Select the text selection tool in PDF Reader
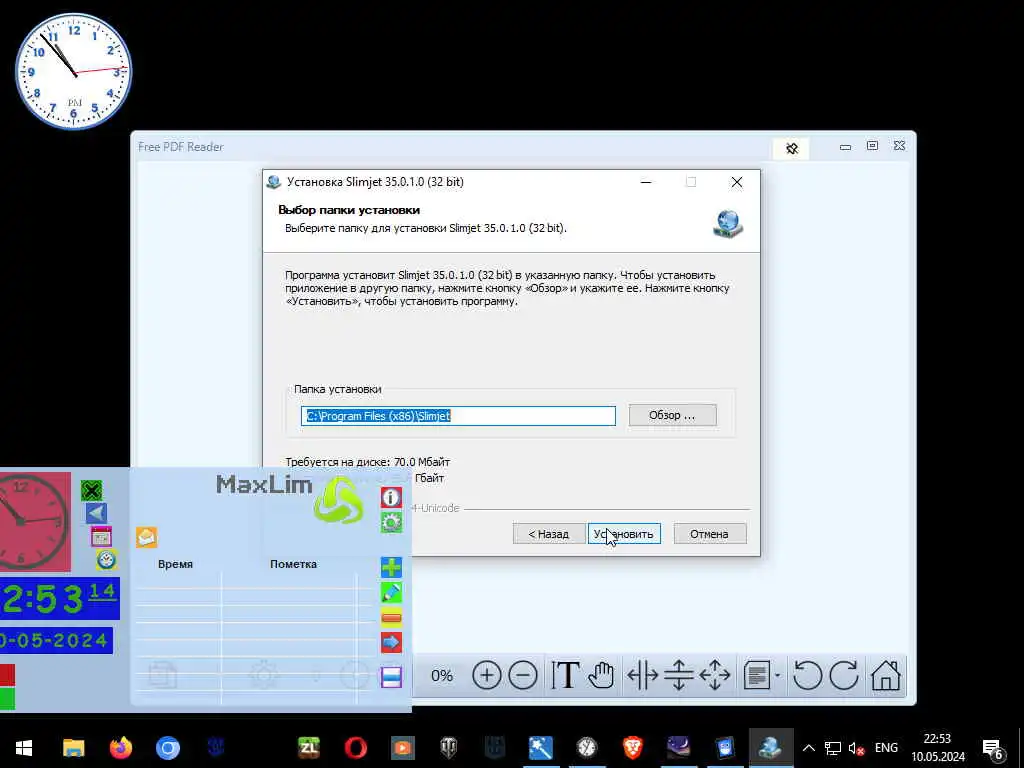 click(565, 675)
